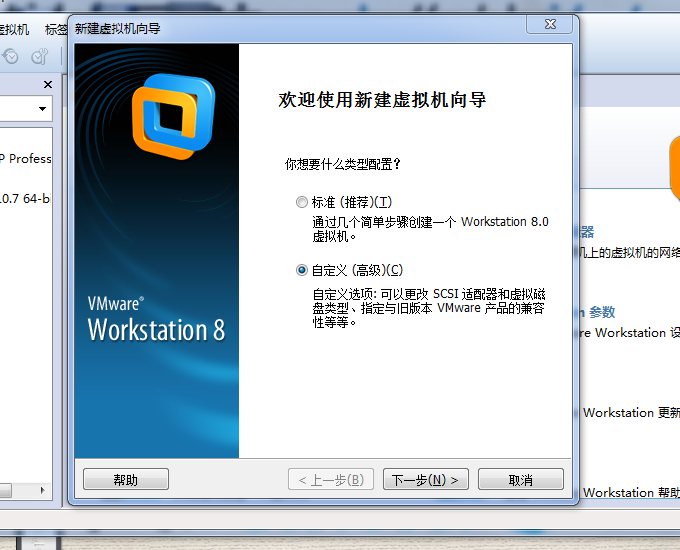The image size is (680, 550).
Task: Click the snapshot clock toolbar icon
Action: tap(10, 56)
